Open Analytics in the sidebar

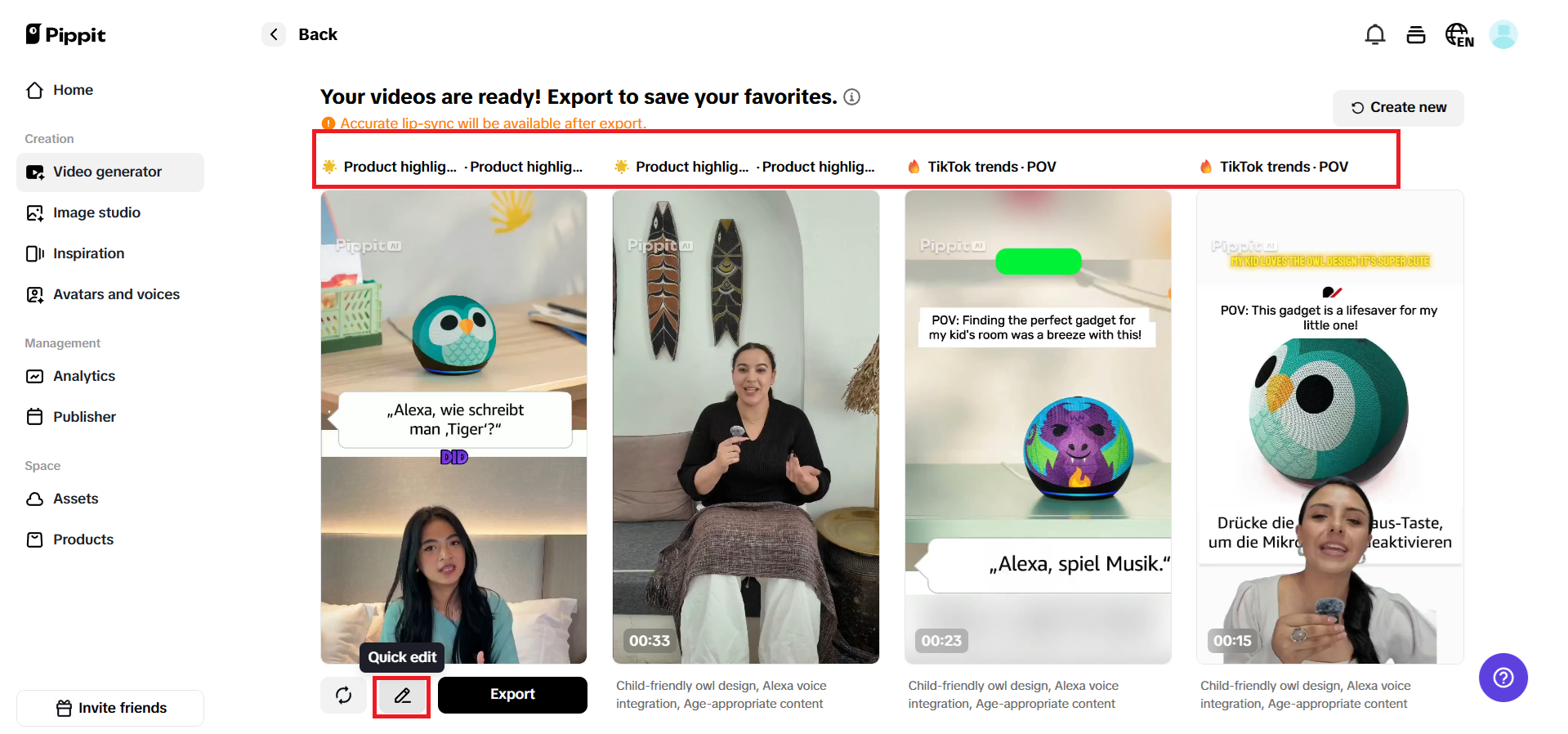click(x=110, y=376)
